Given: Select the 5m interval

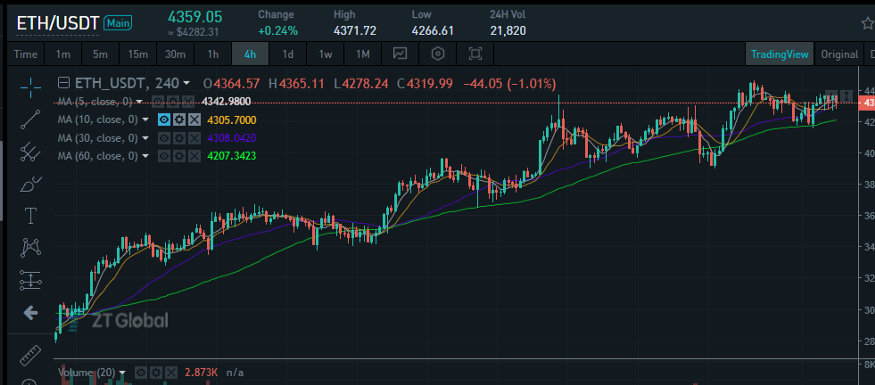Looking at the screenshot, I should [x=100, y=54].
